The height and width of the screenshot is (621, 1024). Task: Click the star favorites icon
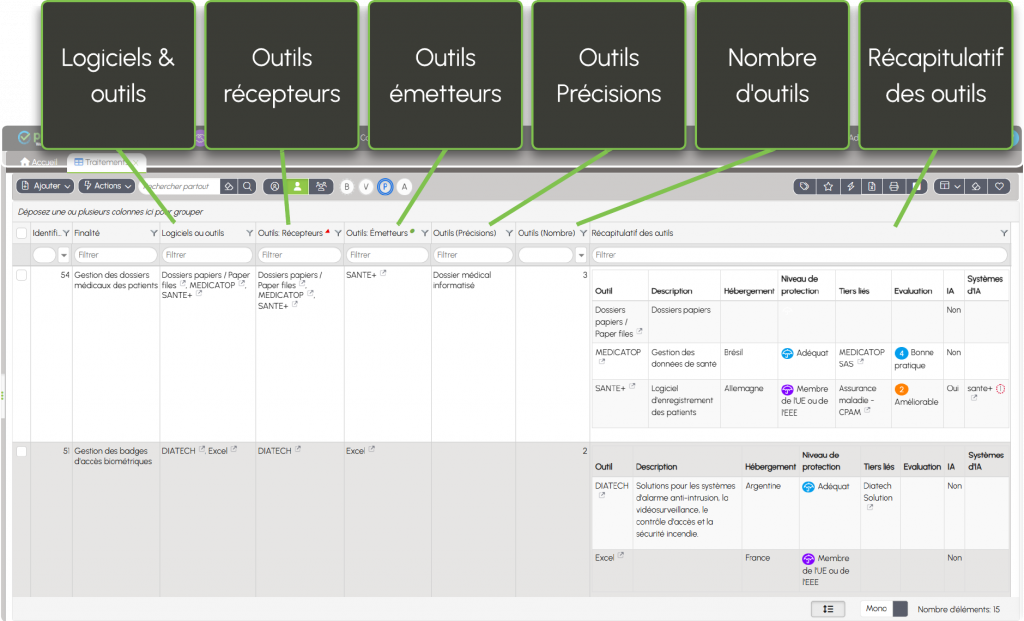click(x=828, y=186)
